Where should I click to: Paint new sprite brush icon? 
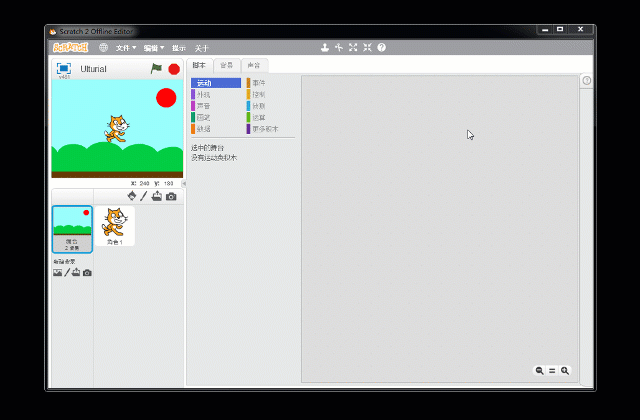click(x=144, y=196)
